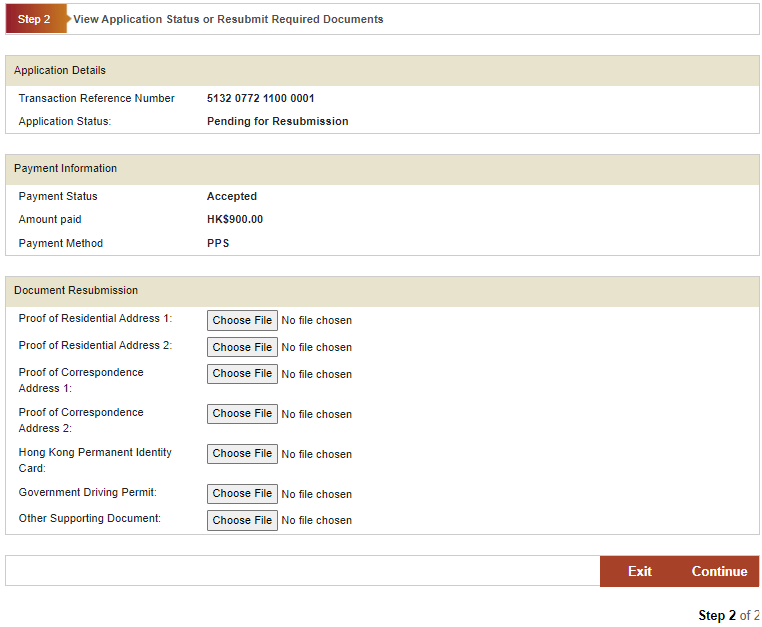762x627 pixels.
Task: Click the red Step 2 badge
Action: click(x=34, y=19)
